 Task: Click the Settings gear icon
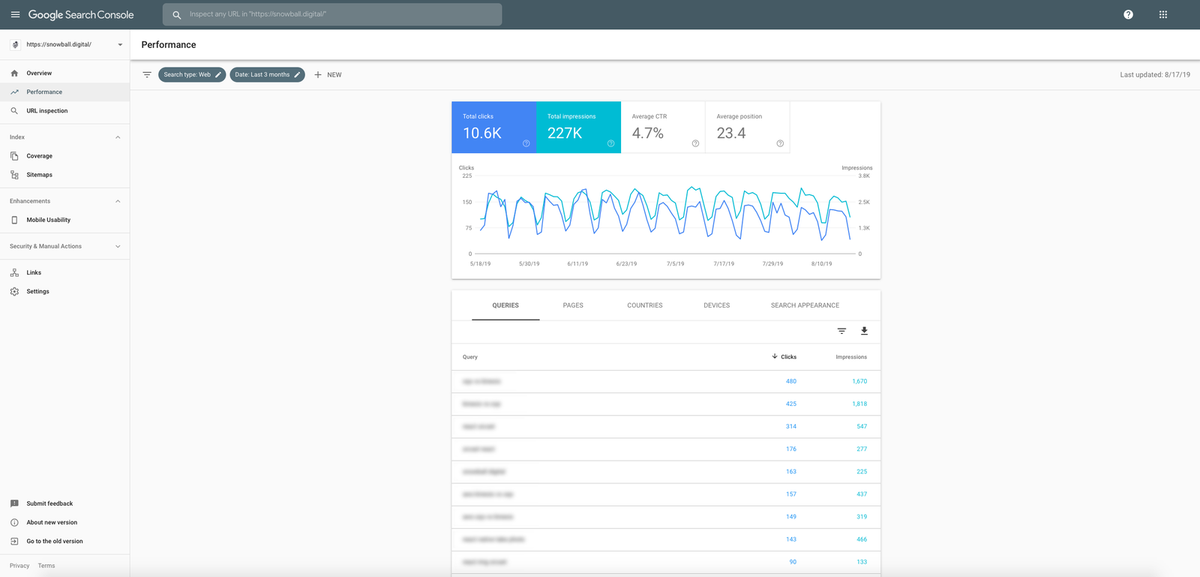pyautogui.click(x=14, y=291)
